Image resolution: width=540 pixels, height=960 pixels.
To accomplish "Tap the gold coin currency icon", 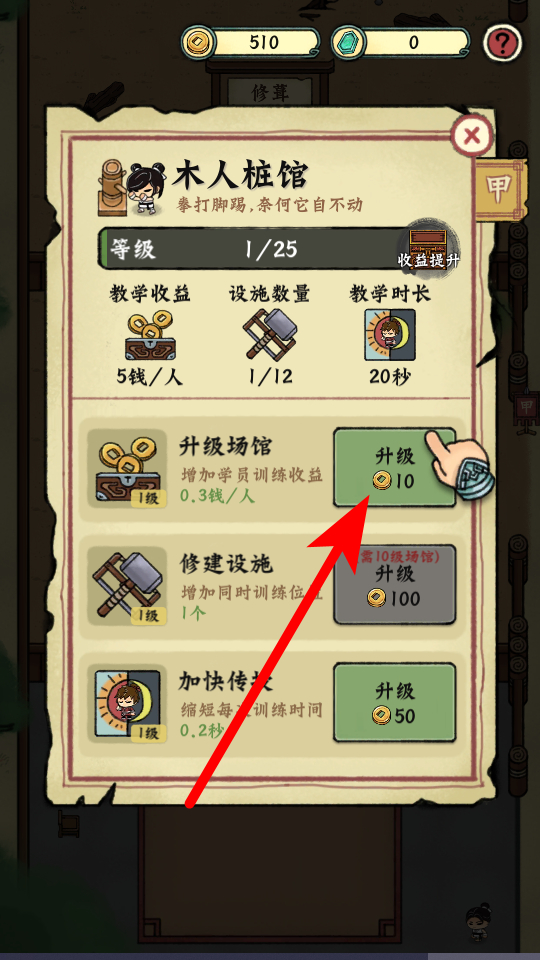I will point(198,43).
